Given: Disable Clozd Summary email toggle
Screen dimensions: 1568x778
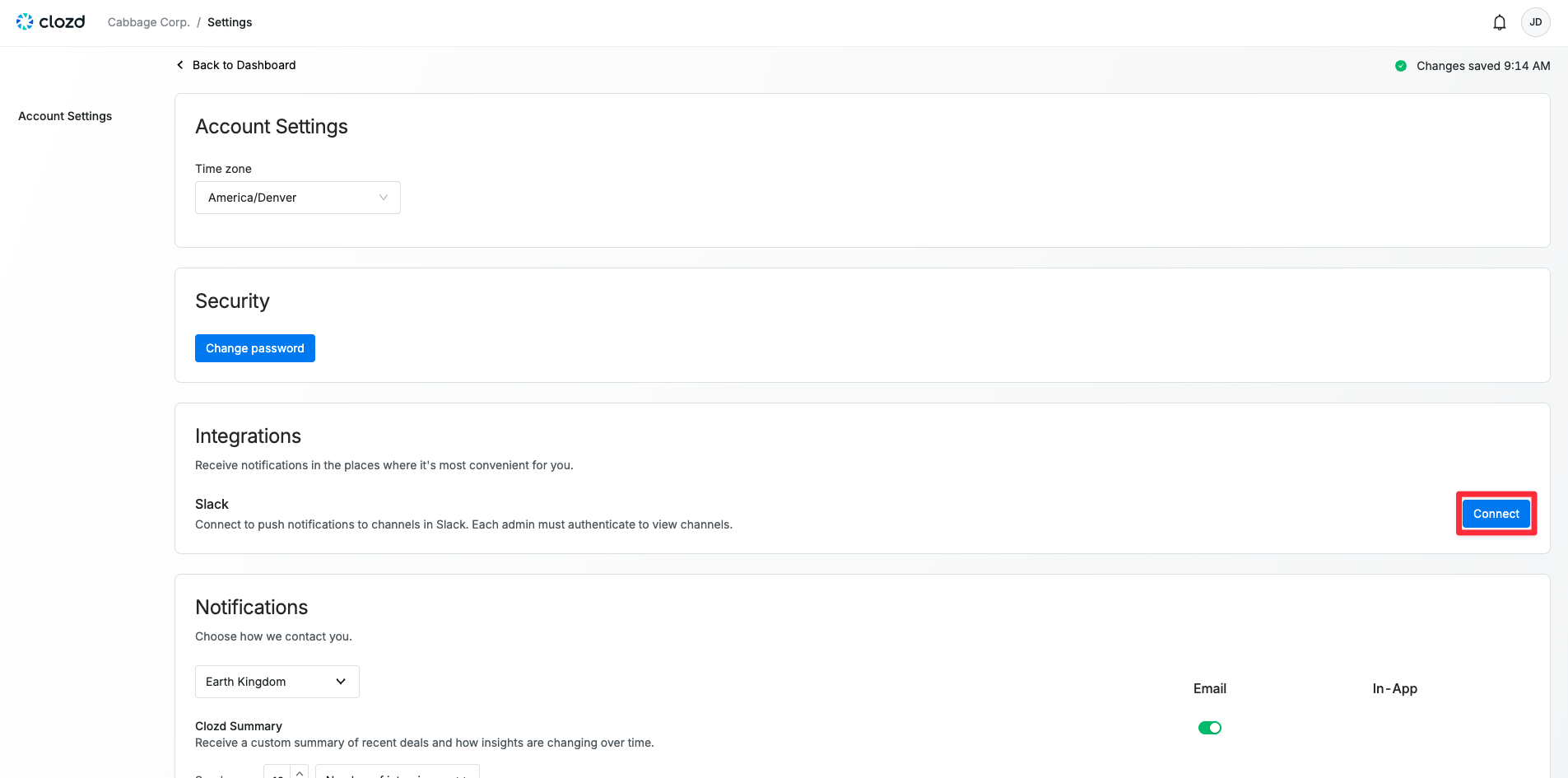Looking at the screenshot, I should tap(1209, 728).
